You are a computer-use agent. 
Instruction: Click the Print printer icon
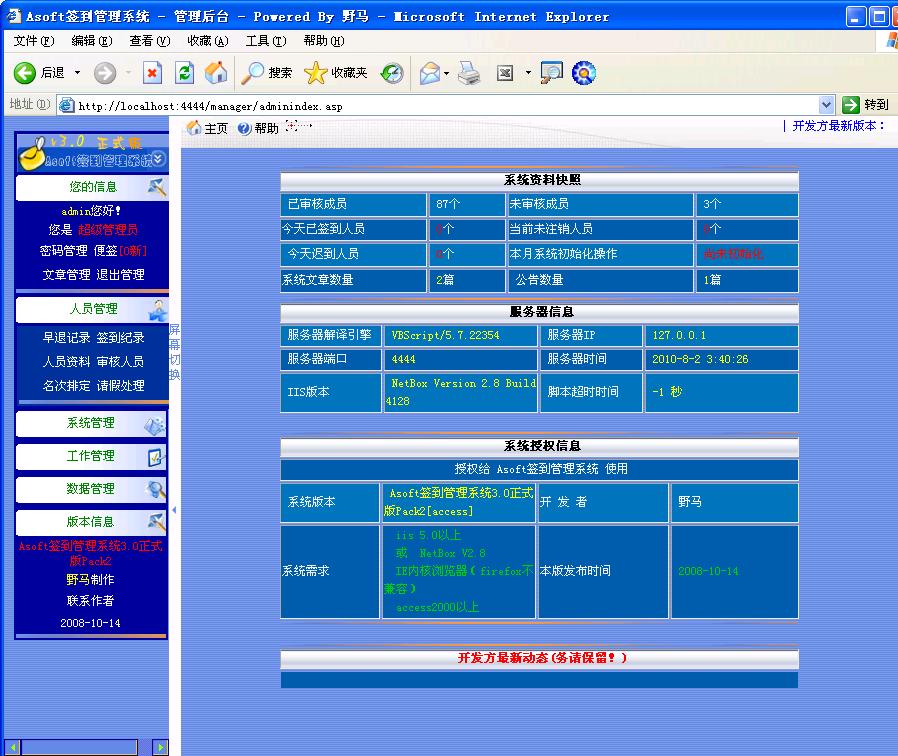point(469,73)
